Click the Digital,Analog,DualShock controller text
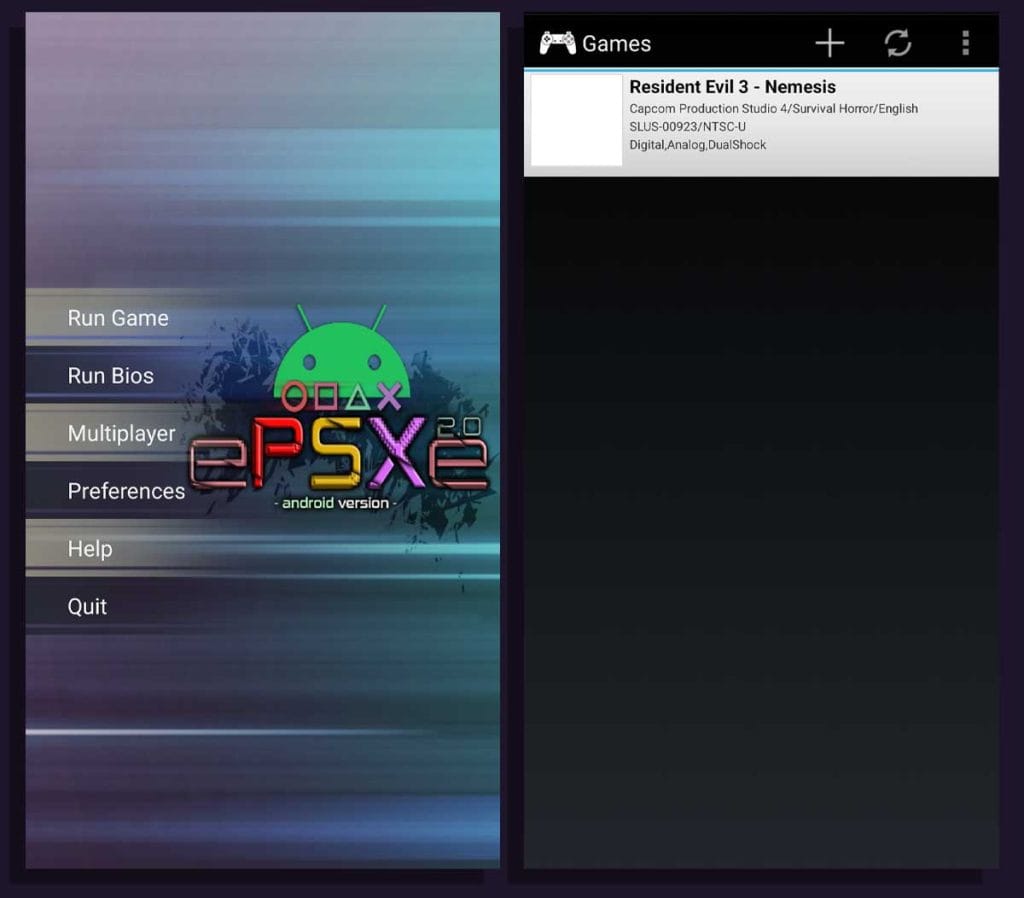Screen dimensions: 1024x898 [x=697, y=145]
